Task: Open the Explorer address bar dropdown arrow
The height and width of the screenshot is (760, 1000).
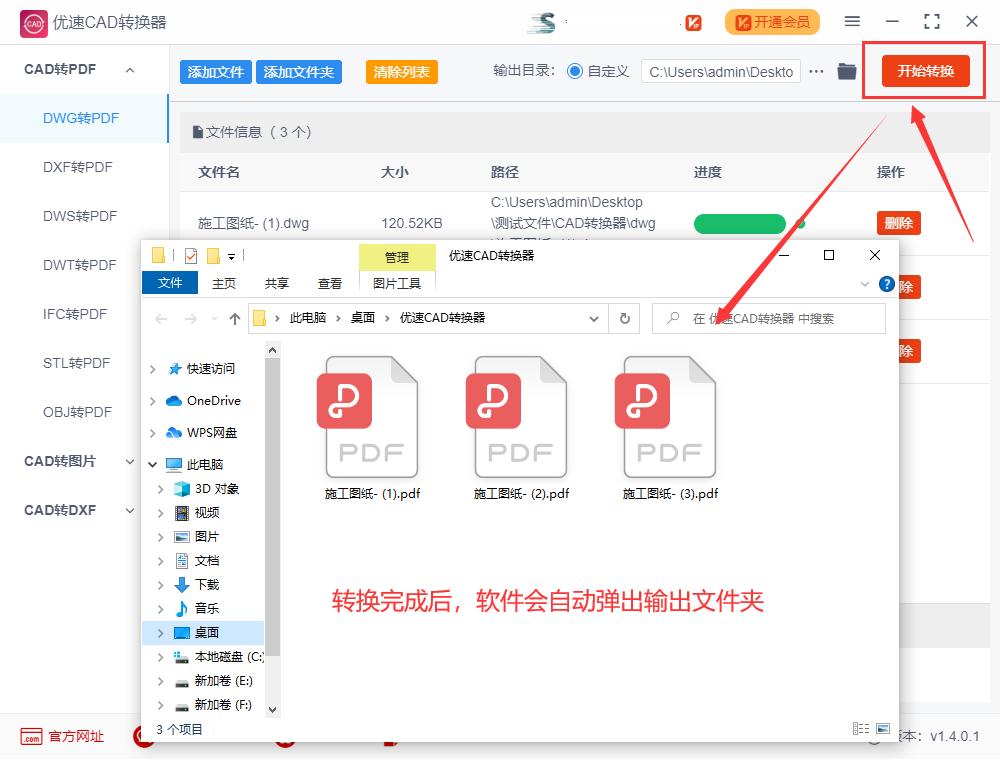Action: point(594,318)
